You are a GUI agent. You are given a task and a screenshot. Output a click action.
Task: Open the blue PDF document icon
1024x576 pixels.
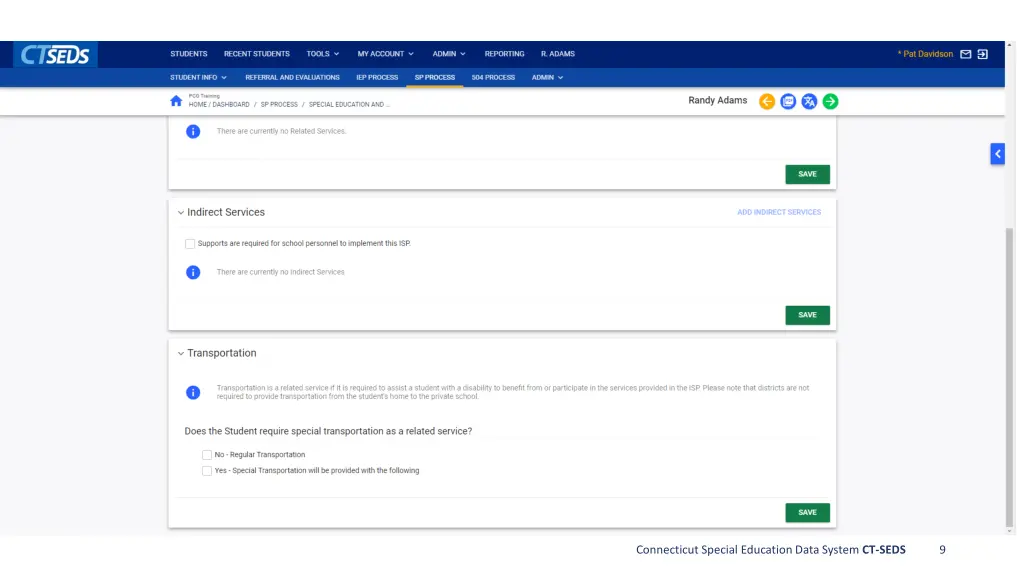coord(788,101)
